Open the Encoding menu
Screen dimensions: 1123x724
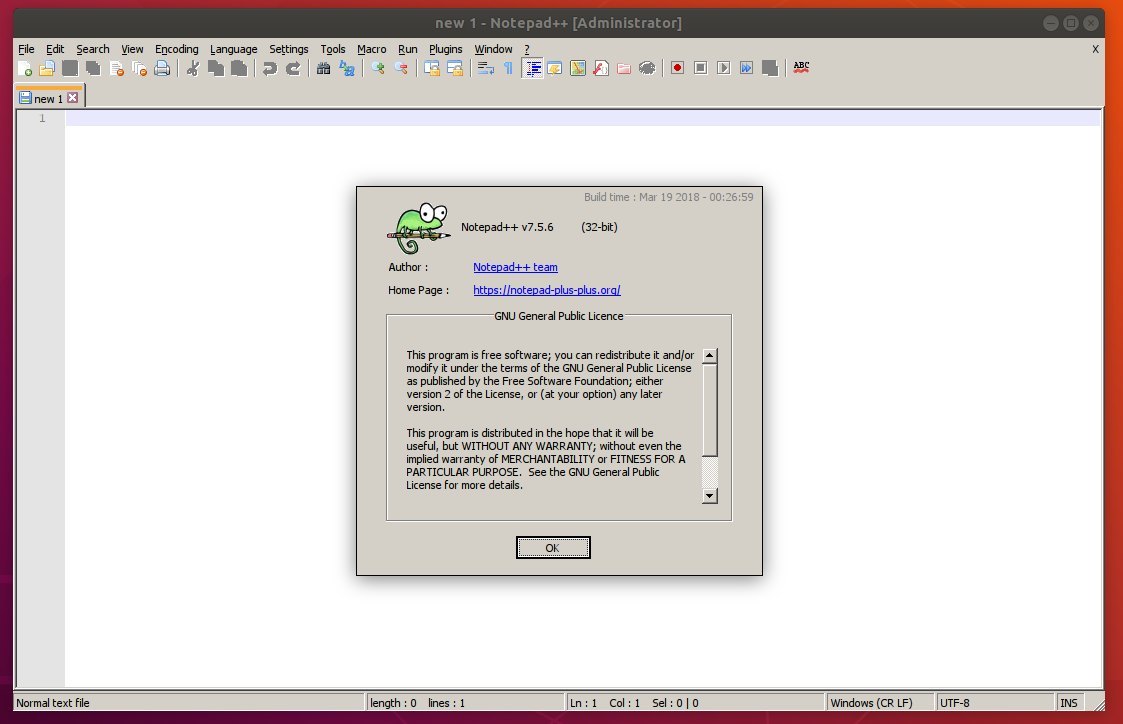177,49
